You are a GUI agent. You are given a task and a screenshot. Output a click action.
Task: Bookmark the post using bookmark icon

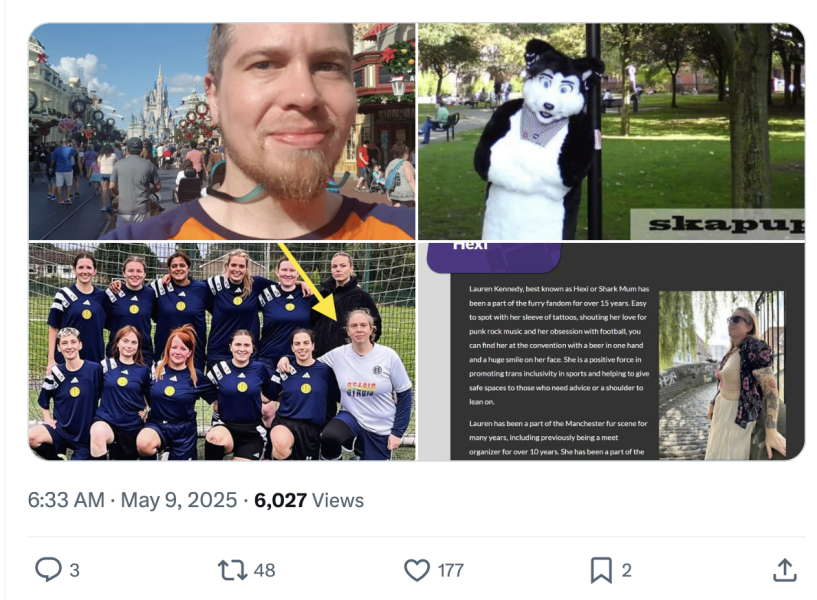click(x=601, y=570)
